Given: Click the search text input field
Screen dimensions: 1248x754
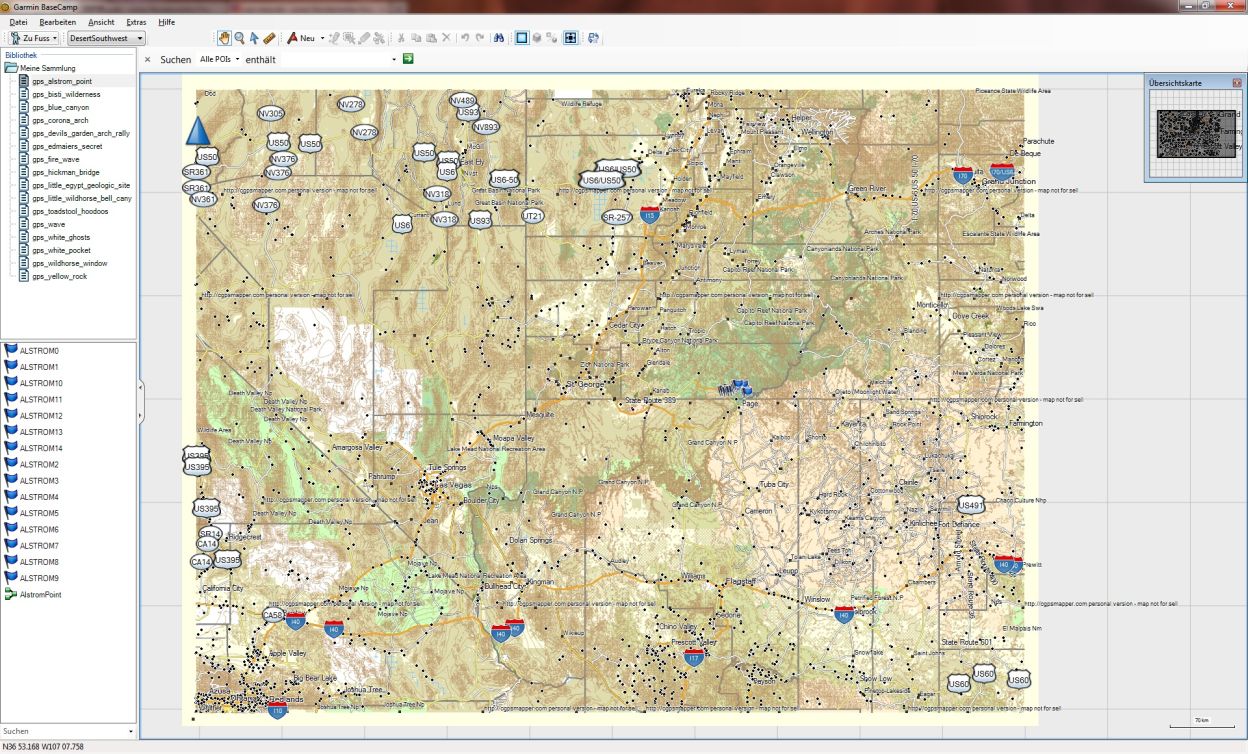Looking at the screenshot, I should (340, 59).
